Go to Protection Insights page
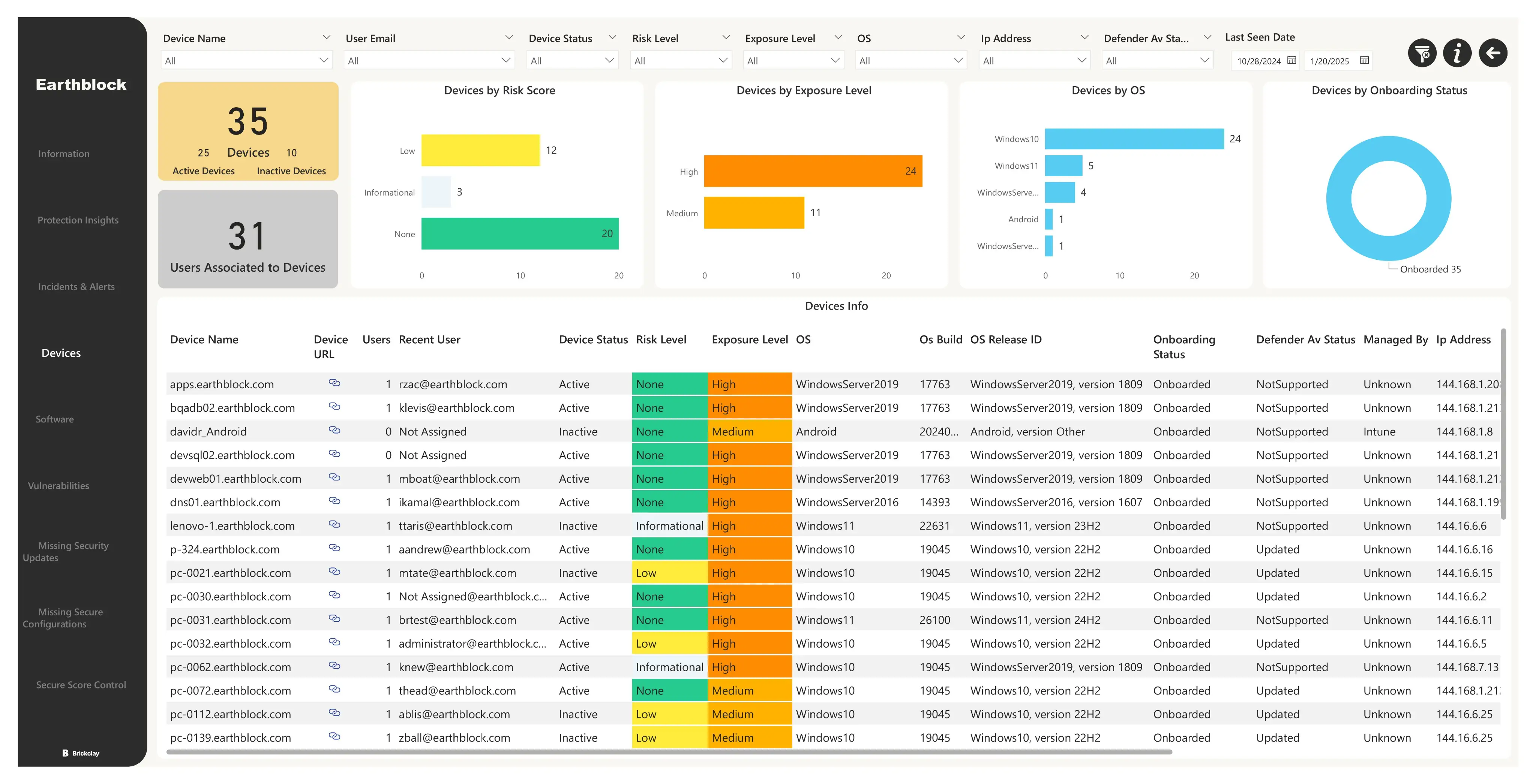Viewport: 1536px width, 784px height. [78, 220]
